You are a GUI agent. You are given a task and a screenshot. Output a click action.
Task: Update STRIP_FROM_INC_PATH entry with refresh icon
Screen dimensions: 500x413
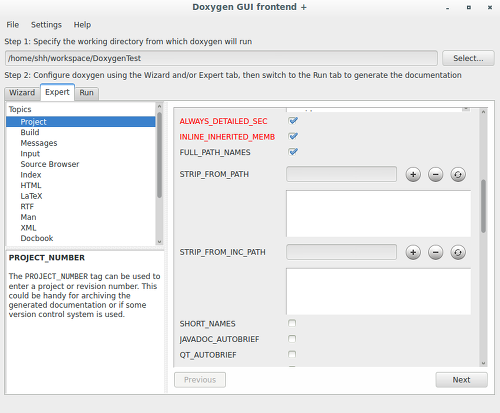tap(458, 252)
